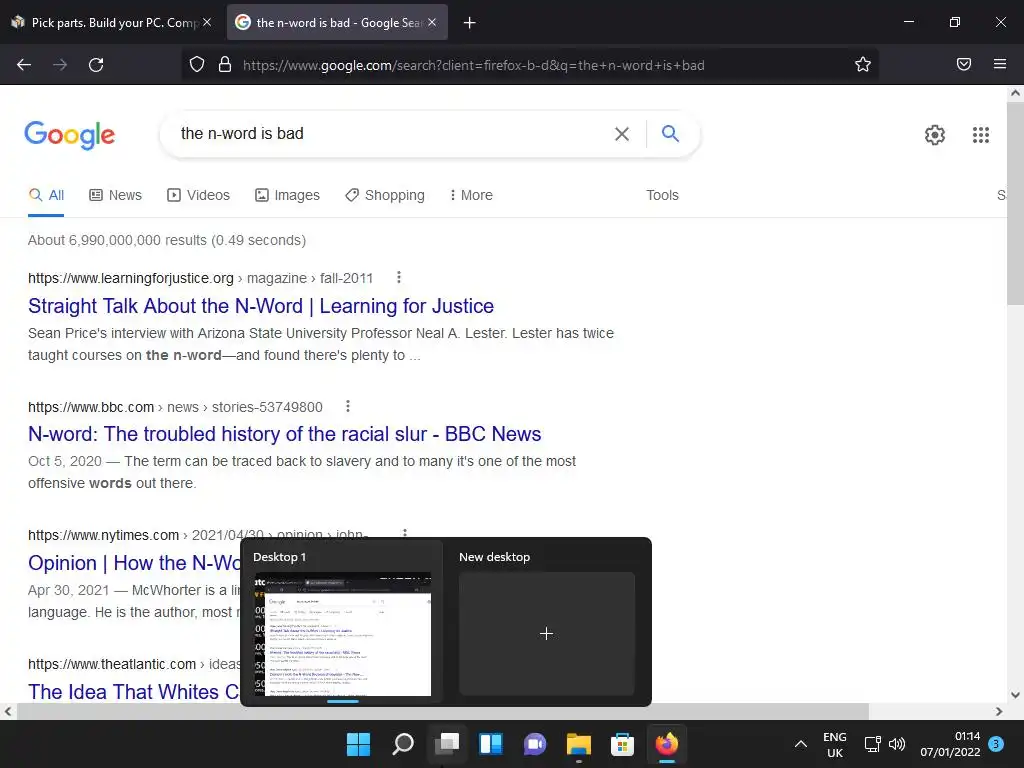This screenshot has height=768, width=1024.
Task: Open 'Straight Talk About the N-Word' result
Action: pyautogui.click(x=261, y=306)
